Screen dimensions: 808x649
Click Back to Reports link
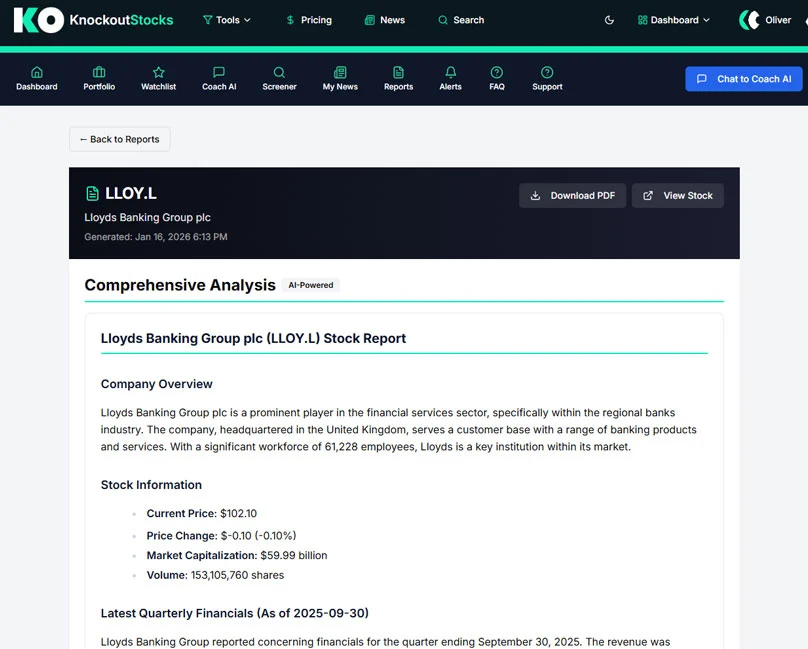[x=120, y=139]
